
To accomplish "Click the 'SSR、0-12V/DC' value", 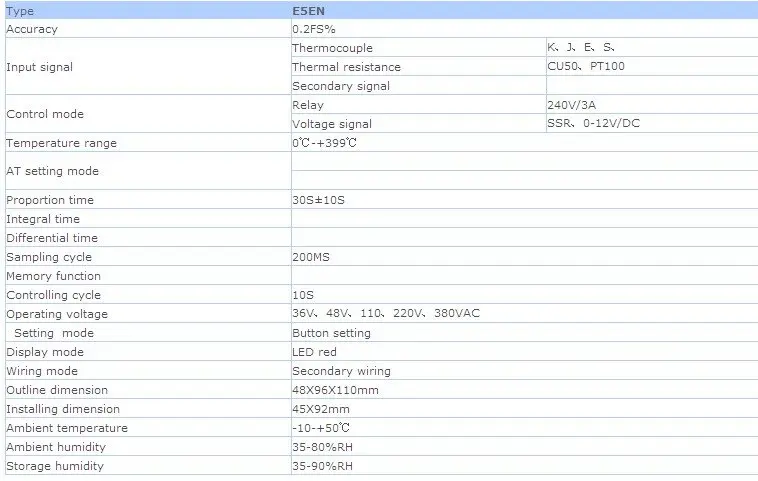I will [593, 123].
